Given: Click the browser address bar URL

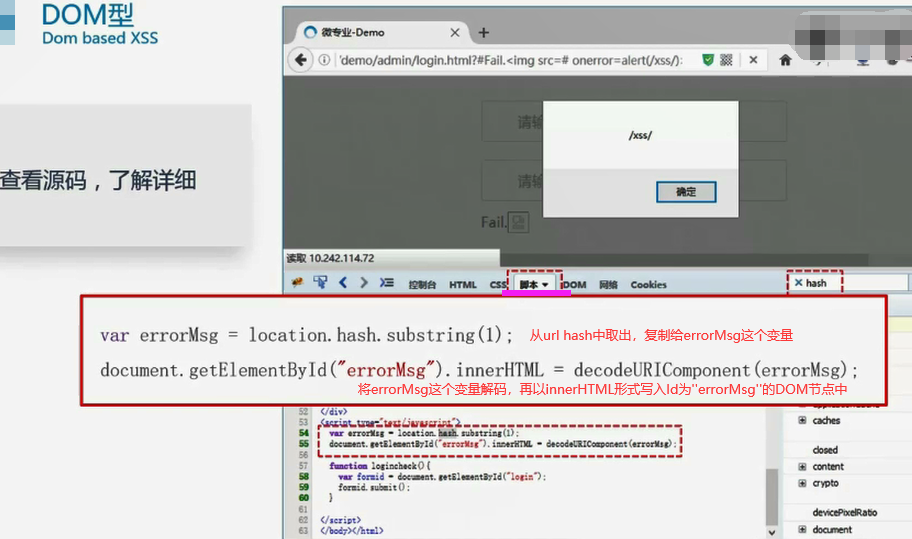Looking at the screenshot, I should tap(511, 60).
